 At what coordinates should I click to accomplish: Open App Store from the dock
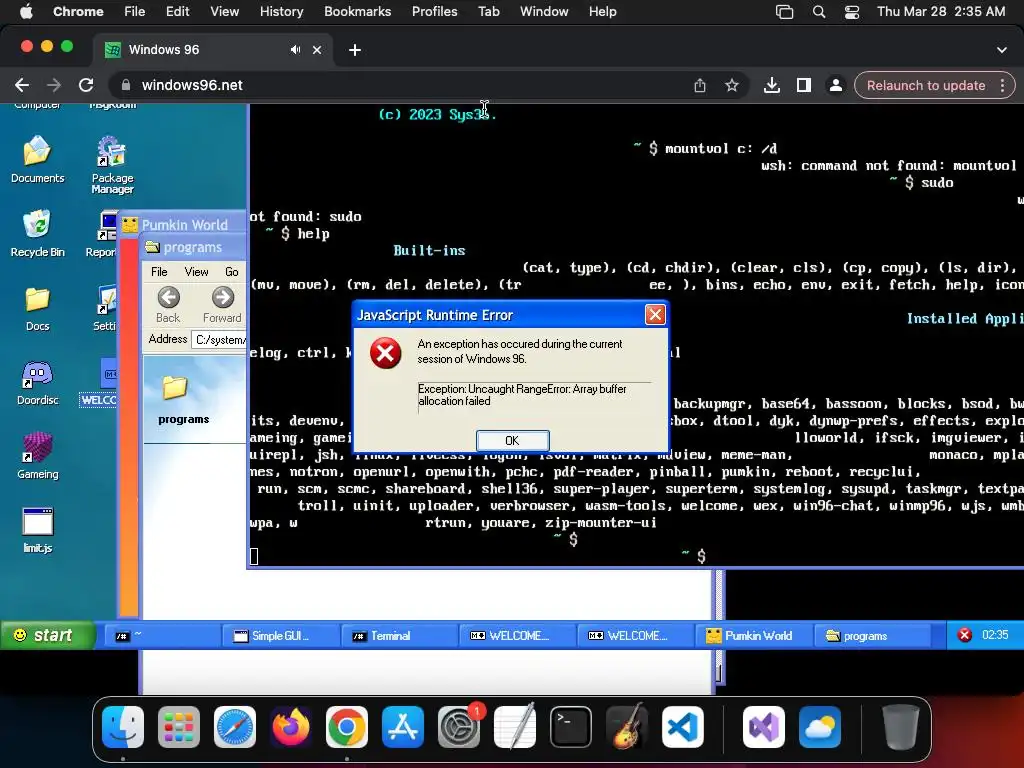click(x=402, y=727)
